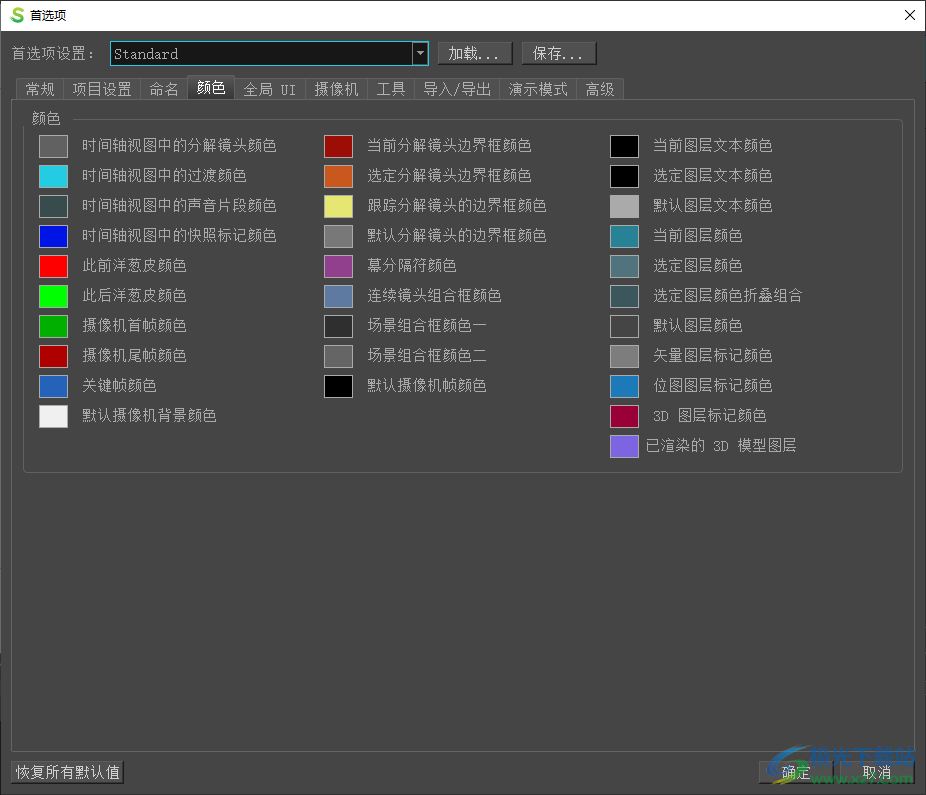Click the green 此后洋葱皮颜色 swatch
Viewport: 926px width, 795px height.
[53, 297]
